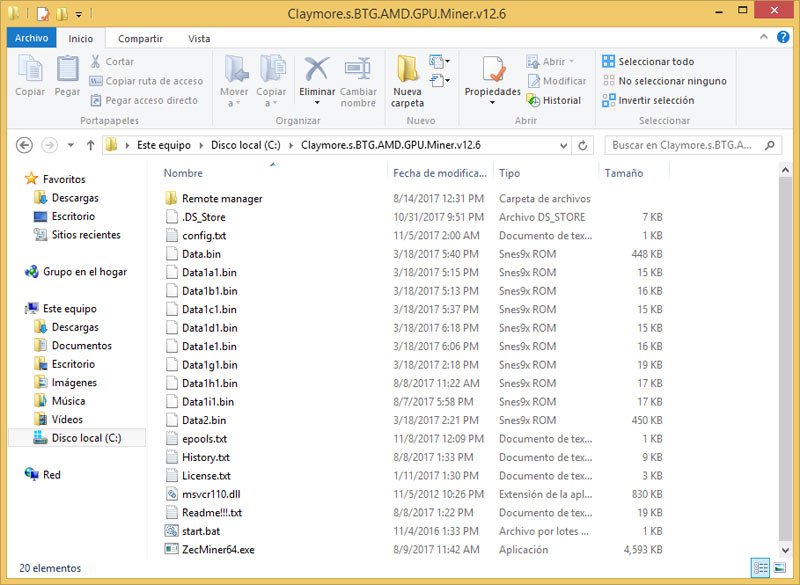Select the ZecMiner64.exe application icon
The height and width of the screenshot is (585, 800).
coord(171,549)
